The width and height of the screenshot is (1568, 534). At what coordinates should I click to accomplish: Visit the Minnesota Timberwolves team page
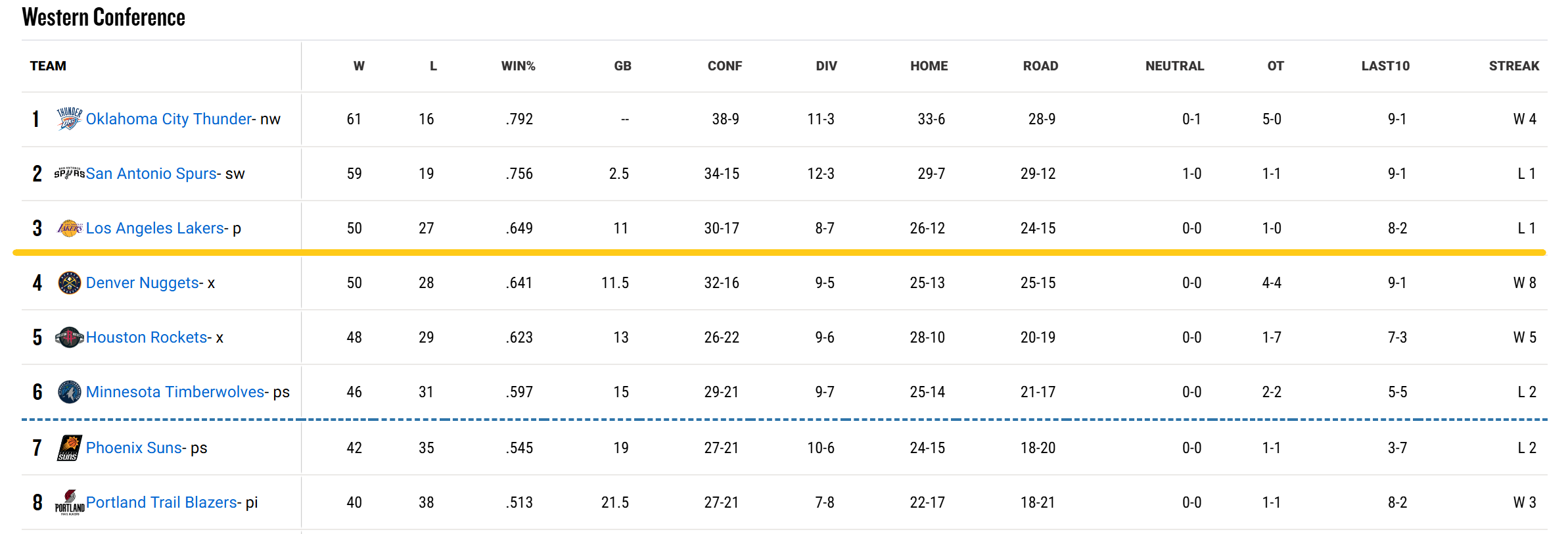[175, 392]
